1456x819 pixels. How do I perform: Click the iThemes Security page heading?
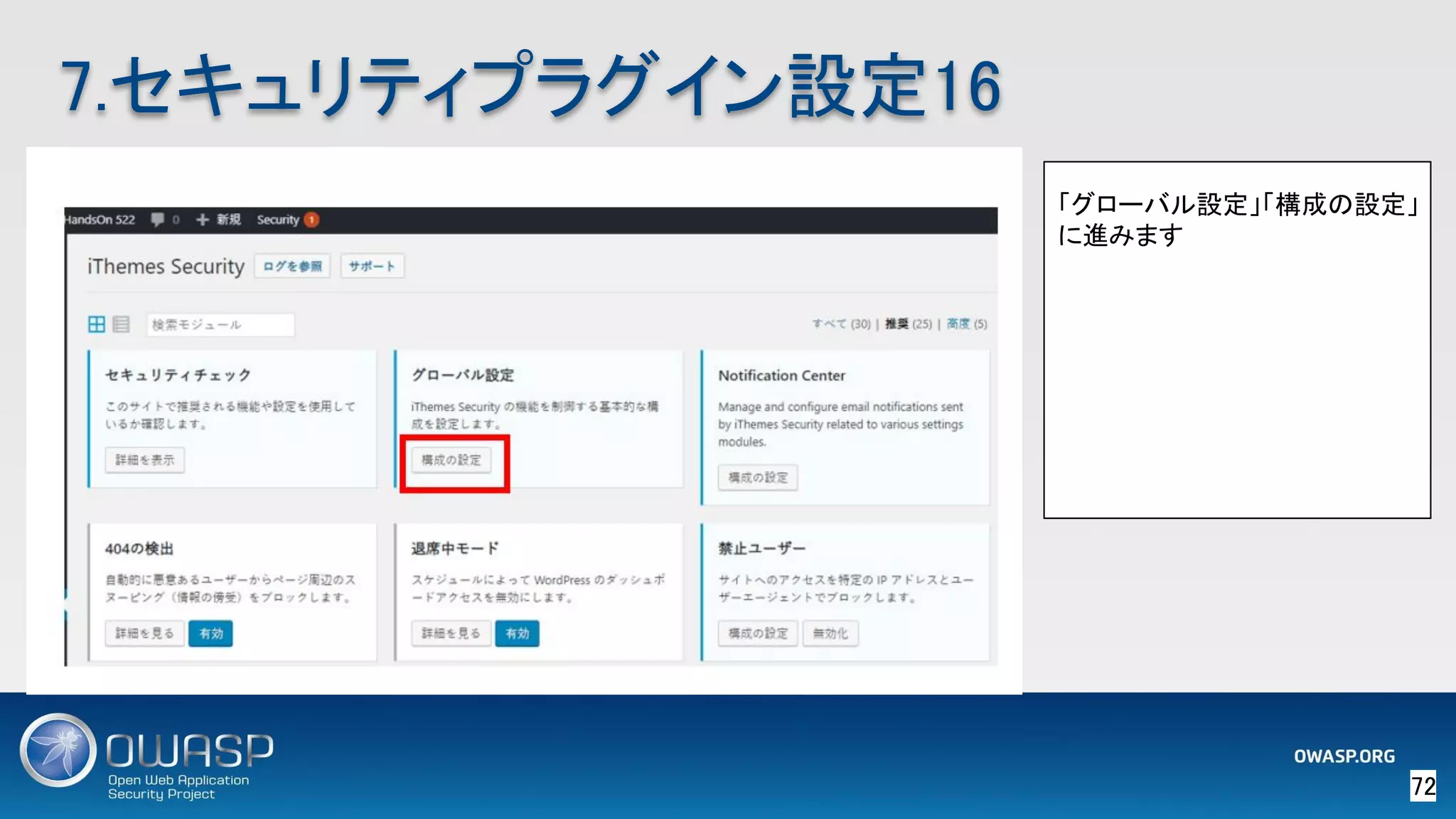click(x=166, y=266)
